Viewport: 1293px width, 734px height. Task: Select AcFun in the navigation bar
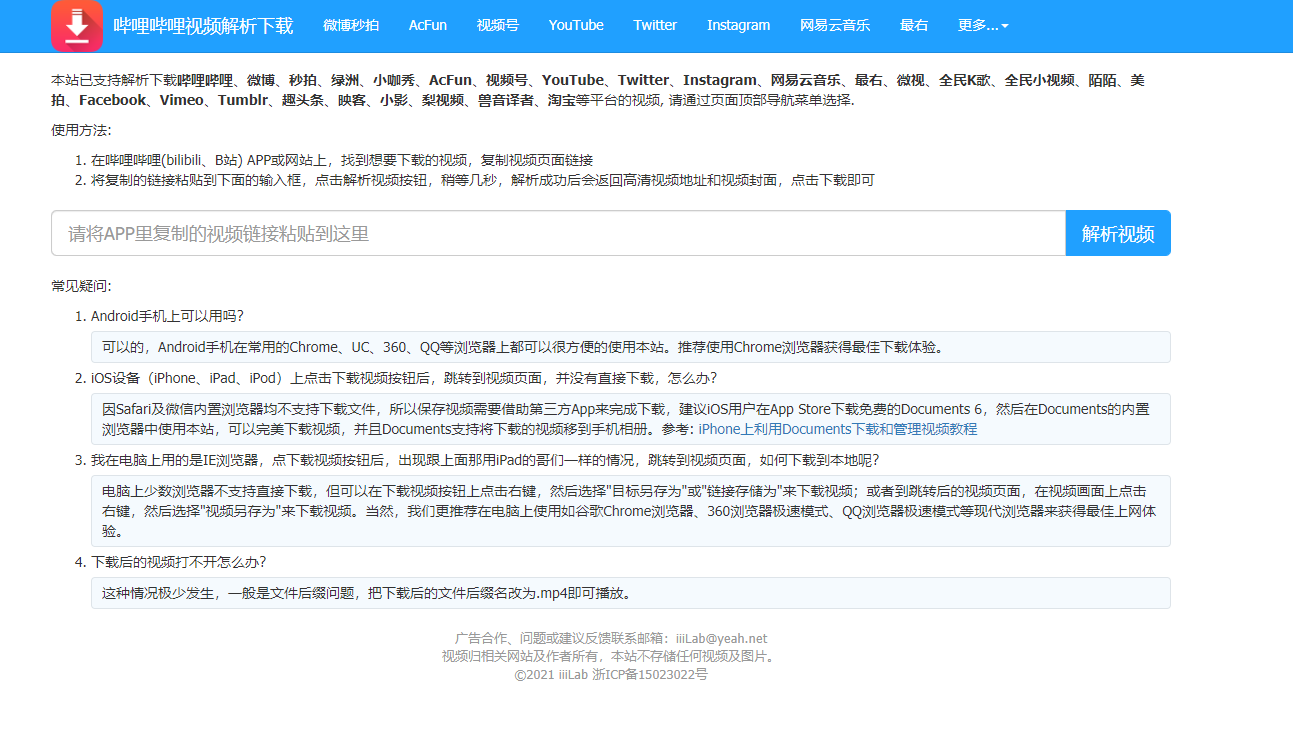coord(428,25)
